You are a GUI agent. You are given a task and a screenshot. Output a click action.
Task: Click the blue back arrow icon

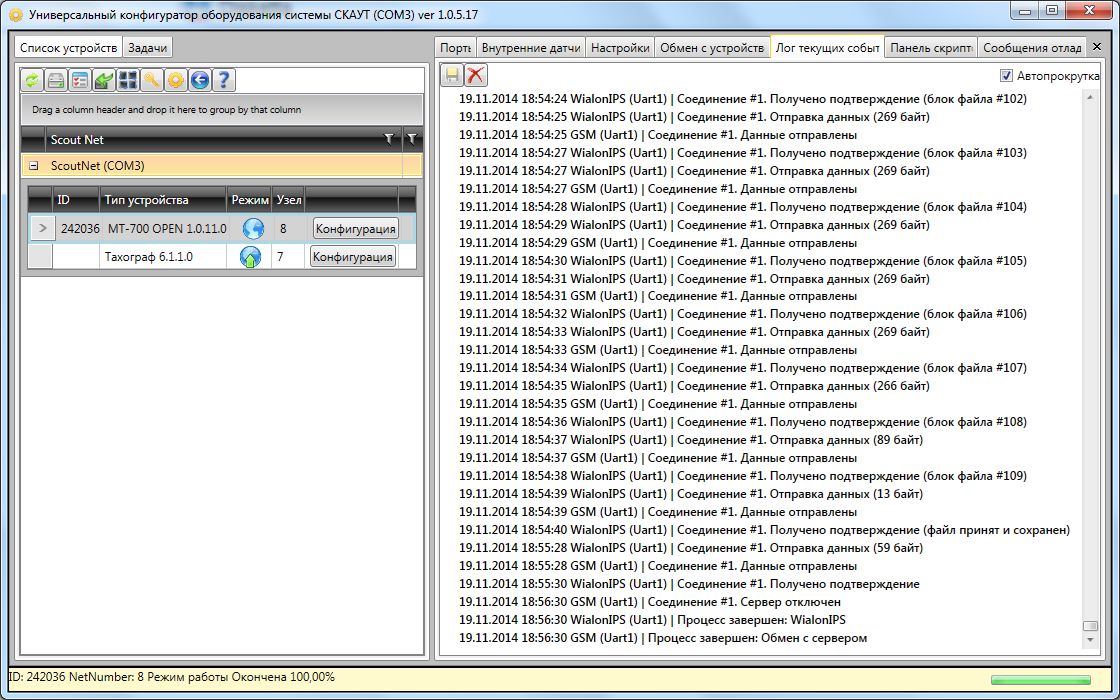point(200,81)
